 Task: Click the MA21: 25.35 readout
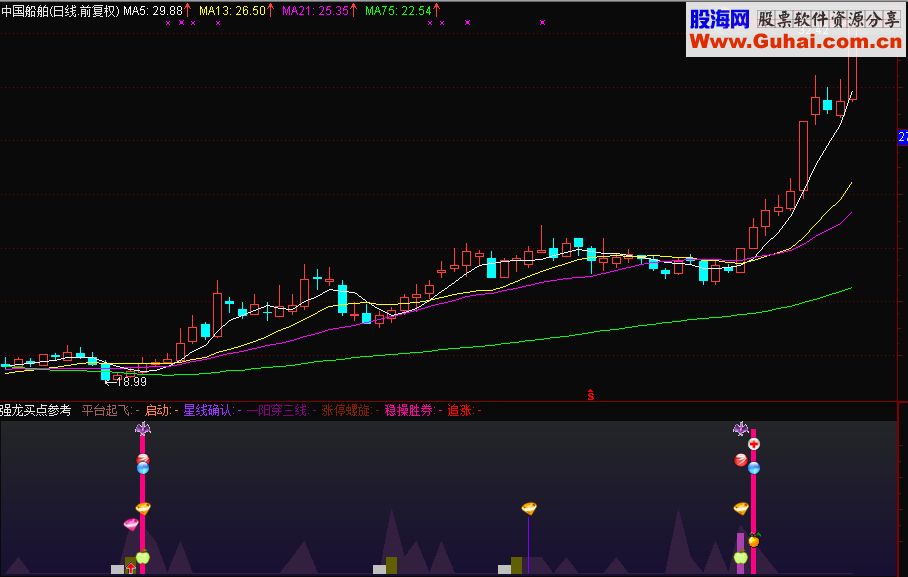click(316, 10)
